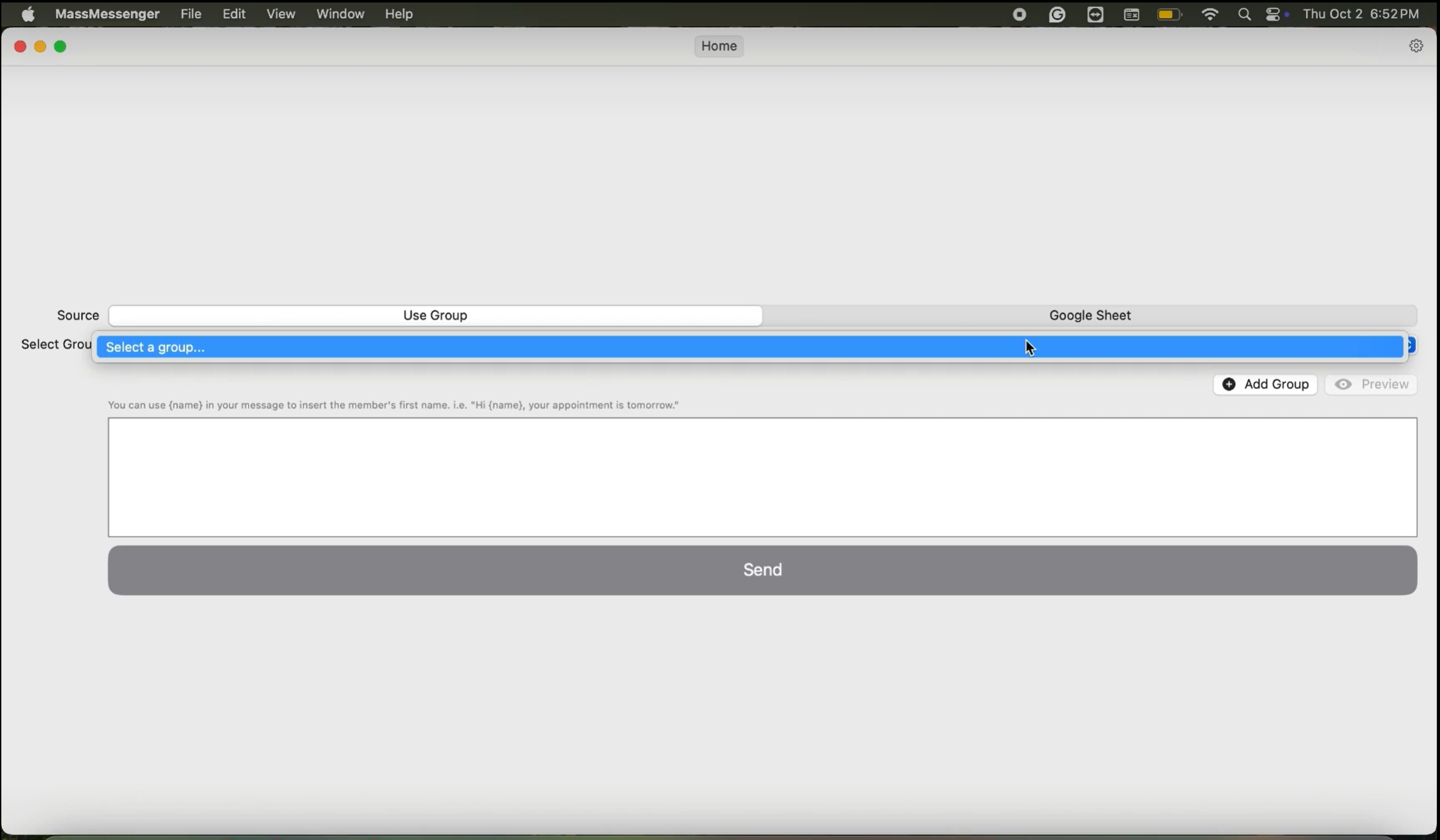
Task: Click the Send button
Action: click(x=762, y=570)
